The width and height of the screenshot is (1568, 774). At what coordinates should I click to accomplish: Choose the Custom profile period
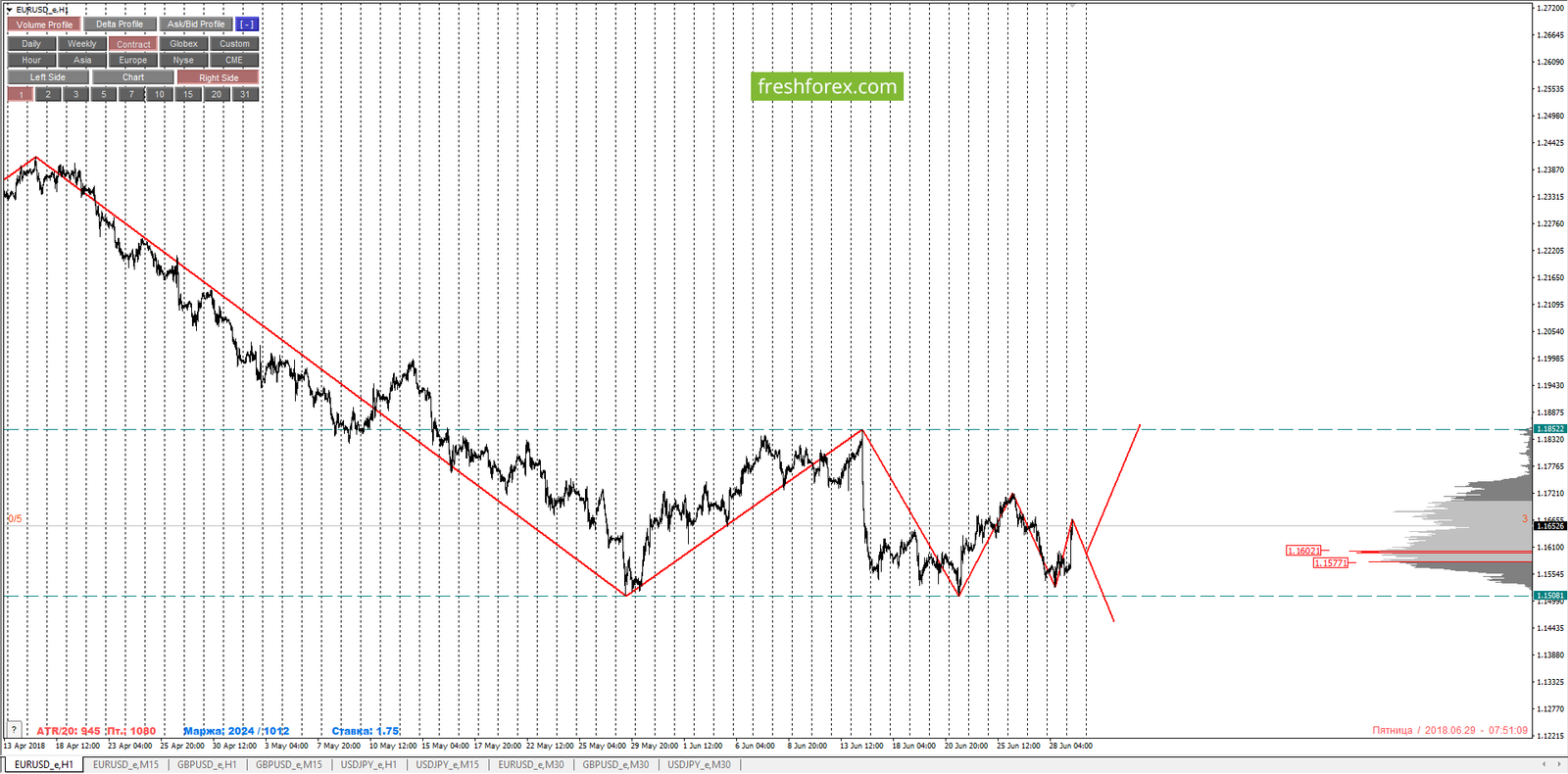tap(234, 44)
